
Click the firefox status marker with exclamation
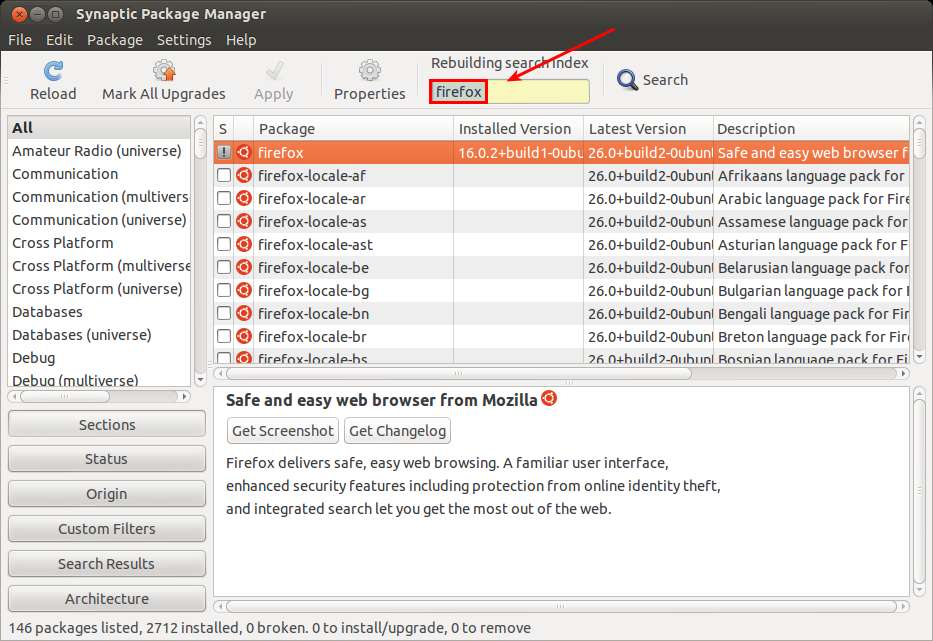[x=224, y=152]
